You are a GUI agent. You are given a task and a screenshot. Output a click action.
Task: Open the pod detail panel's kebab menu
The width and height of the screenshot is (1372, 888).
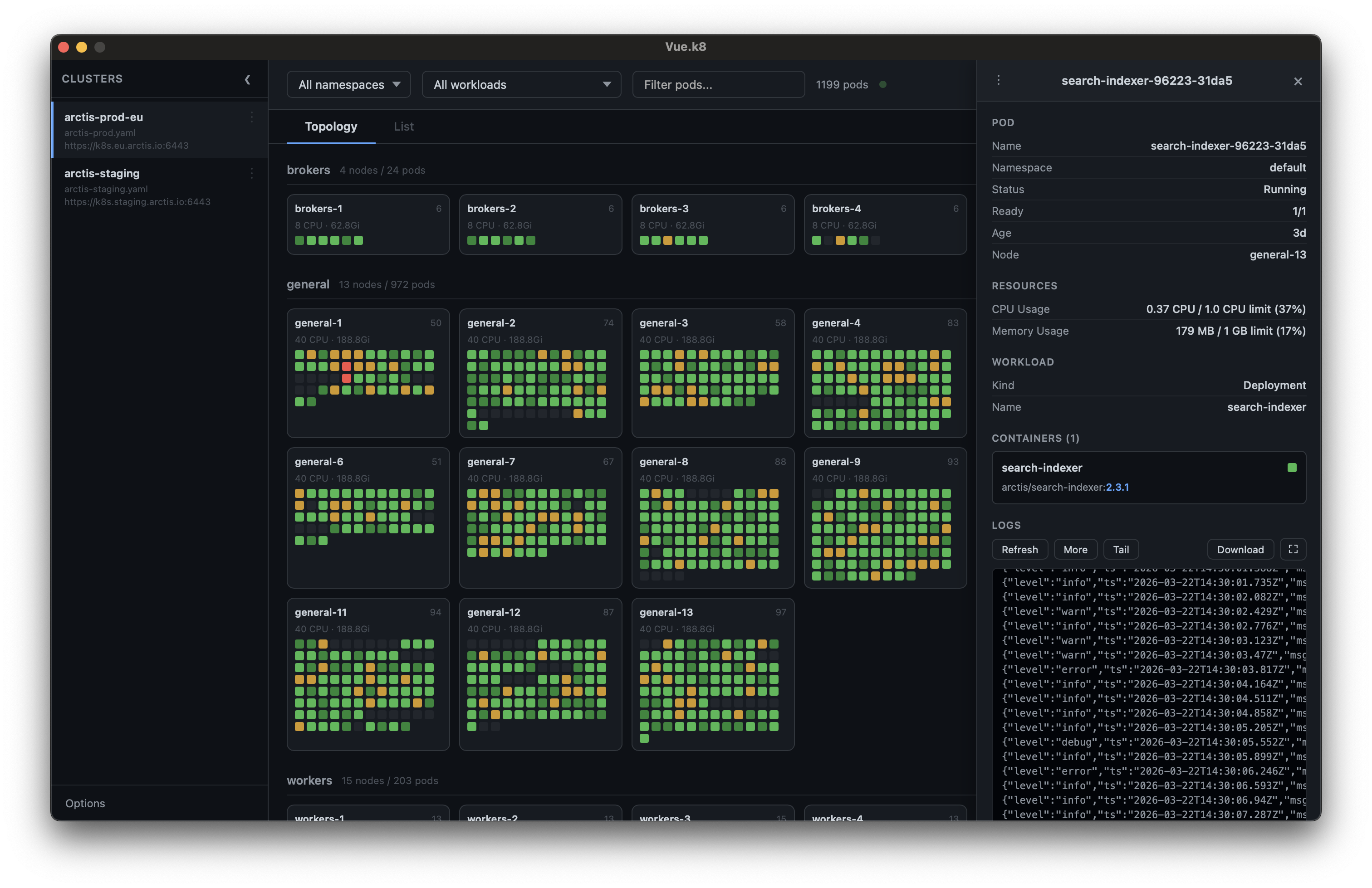click(x=999, y=80)
